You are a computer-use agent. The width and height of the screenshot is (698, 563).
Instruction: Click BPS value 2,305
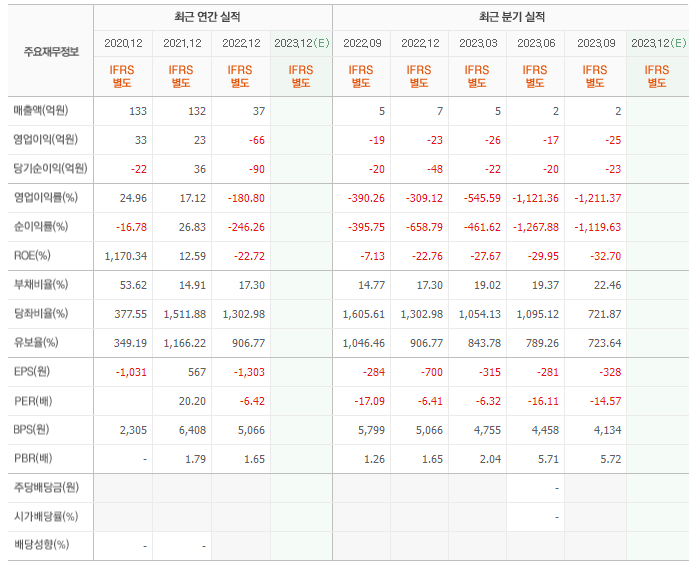[x=134, y=430]
